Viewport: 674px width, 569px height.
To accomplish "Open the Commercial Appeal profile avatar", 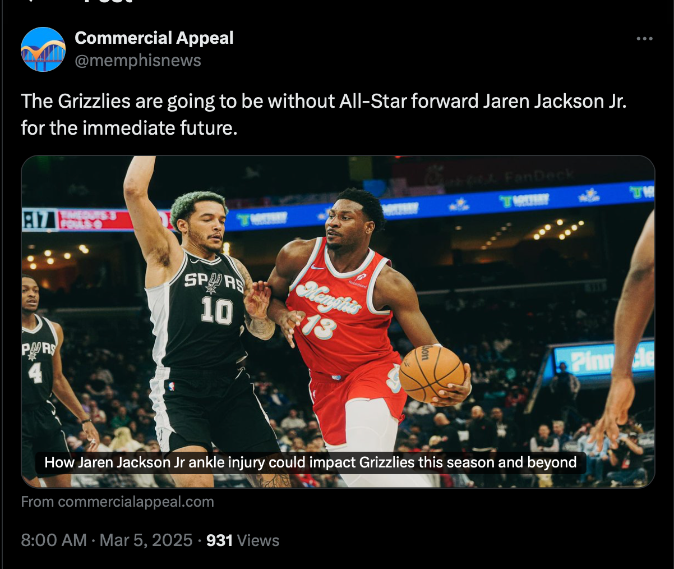I will point(43,49).
